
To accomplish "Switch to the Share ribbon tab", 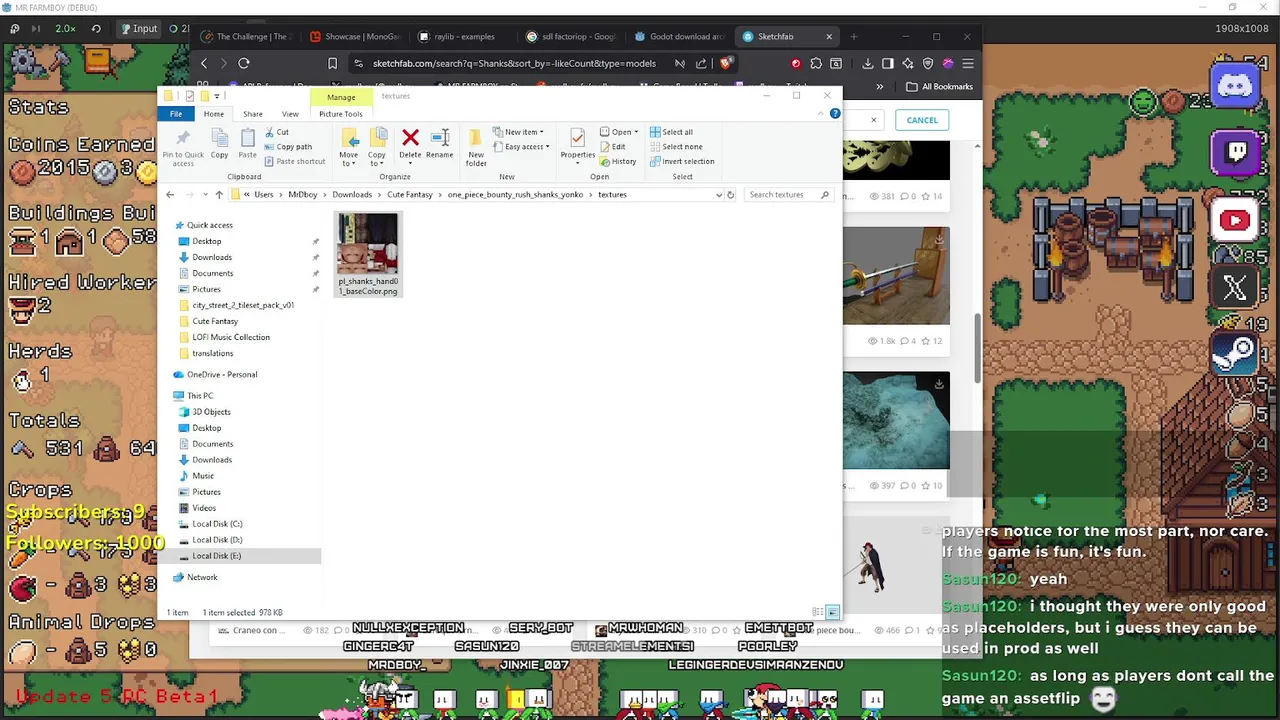I will coord(253,114).
